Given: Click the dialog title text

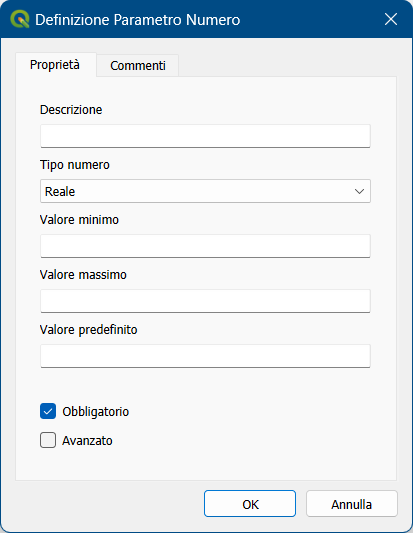Looking at the screenshot, I should coord(138,20).
